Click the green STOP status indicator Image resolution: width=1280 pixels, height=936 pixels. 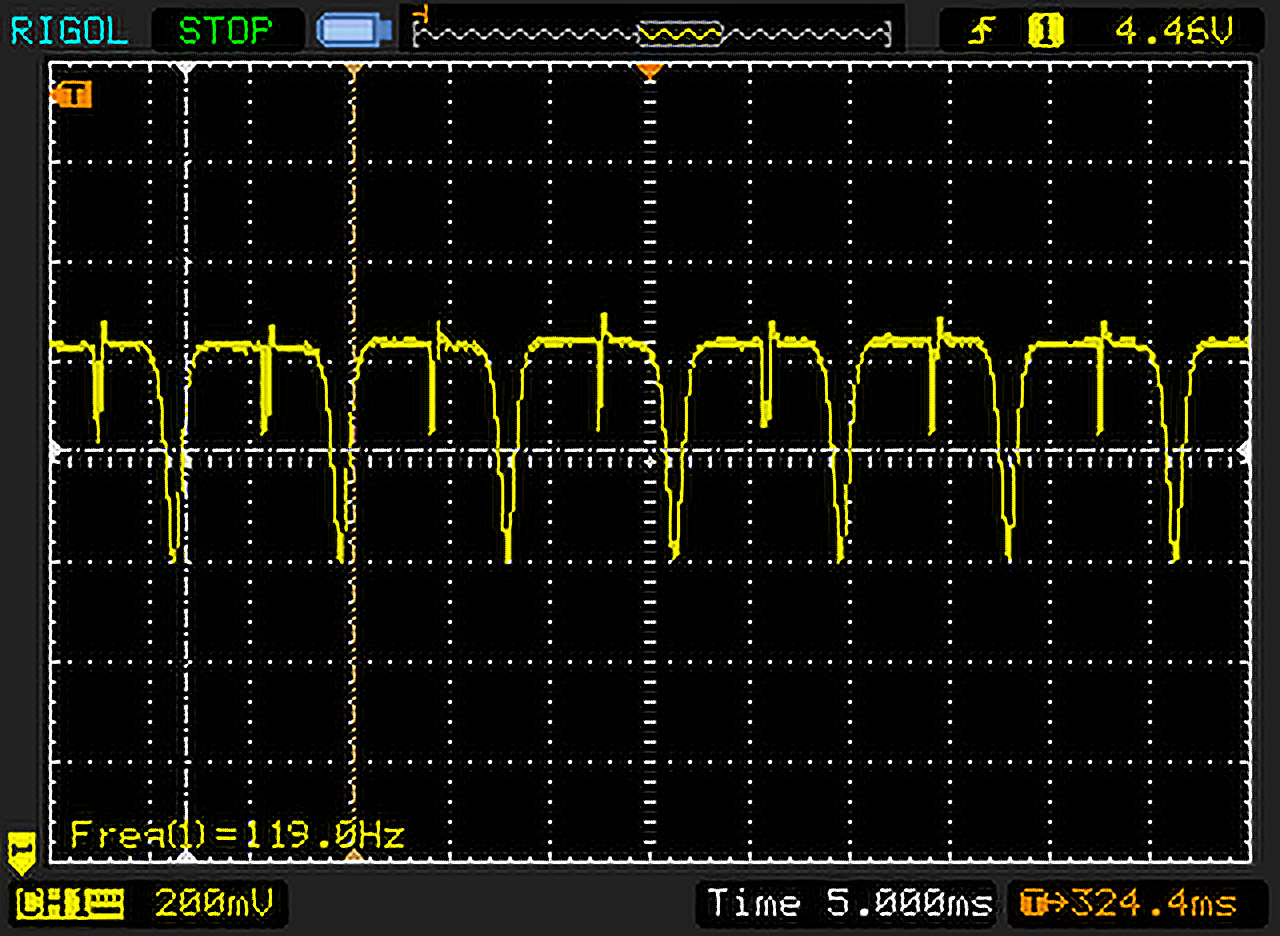coord(226,31)
